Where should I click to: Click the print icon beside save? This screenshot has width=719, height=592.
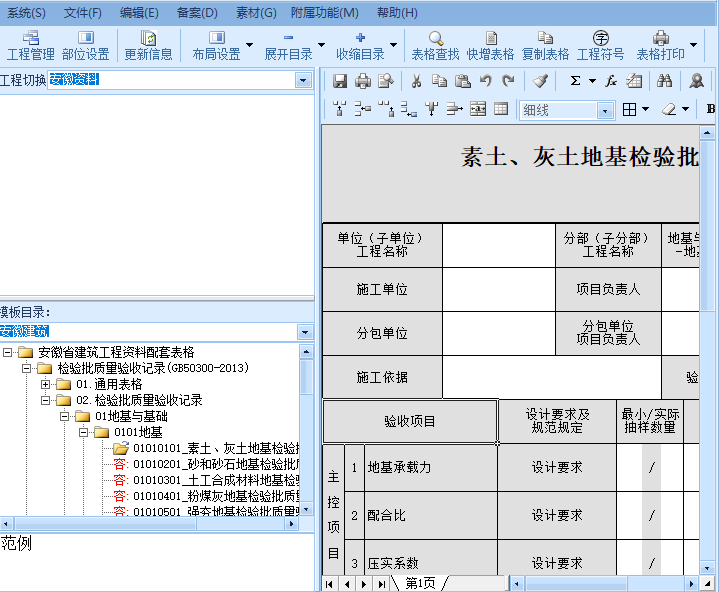pos(363,81)
